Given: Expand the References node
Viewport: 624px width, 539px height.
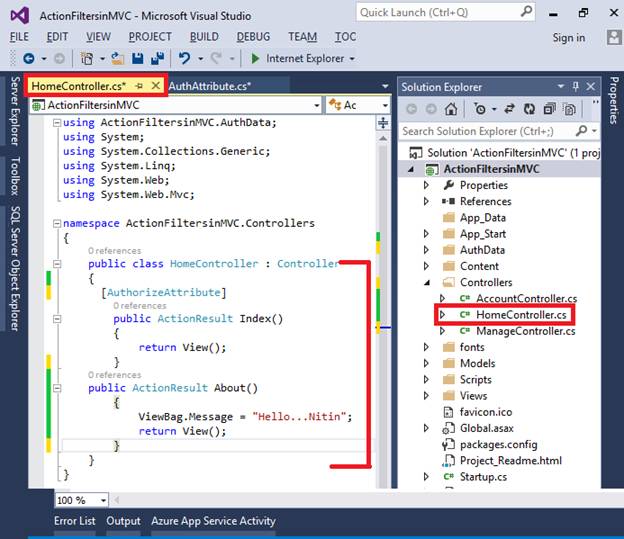Looking at the screenshot, I should 427,201.
